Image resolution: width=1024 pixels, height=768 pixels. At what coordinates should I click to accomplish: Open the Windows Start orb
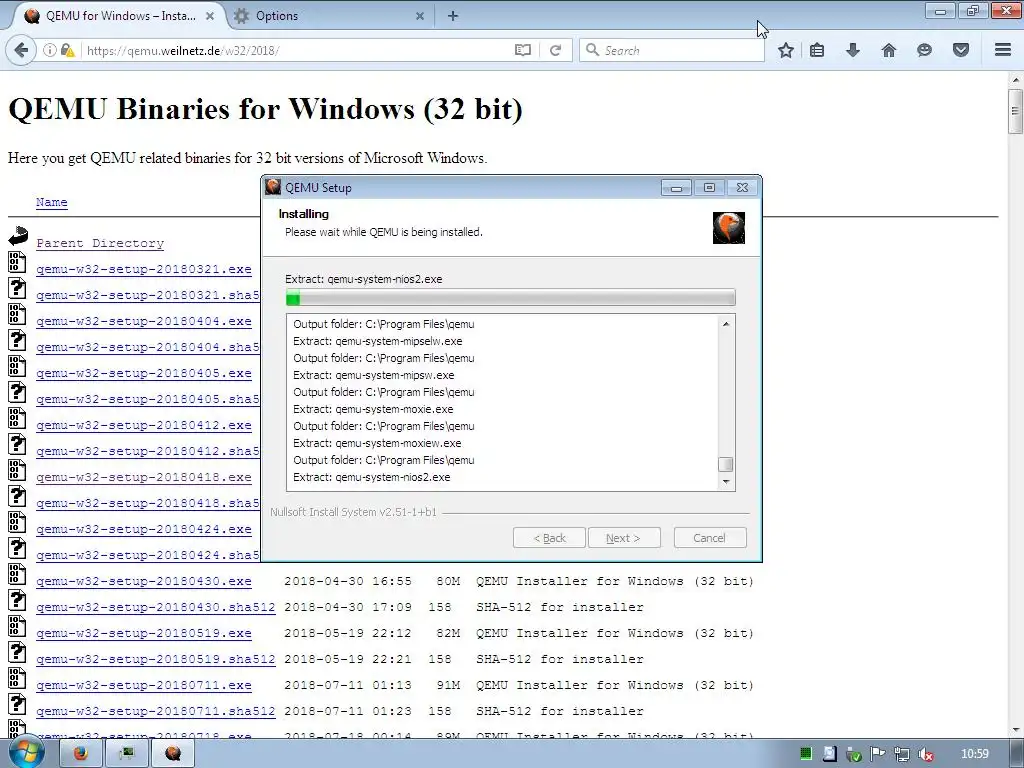click(27, 752)
